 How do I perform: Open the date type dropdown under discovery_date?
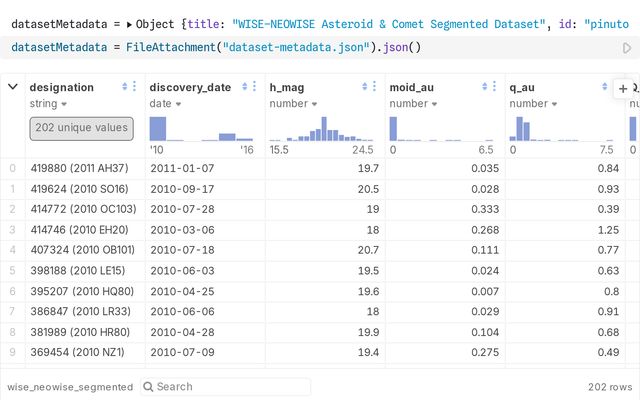pyautogui.click(x=165, y=103)
